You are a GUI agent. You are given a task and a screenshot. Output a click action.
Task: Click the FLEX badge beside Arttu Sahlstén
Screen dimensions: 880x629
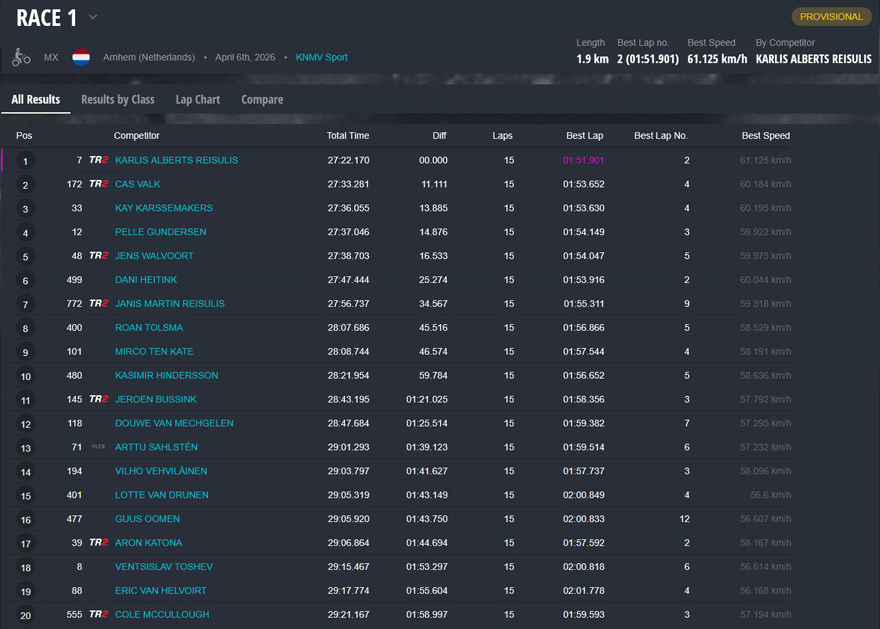point(98,447)
